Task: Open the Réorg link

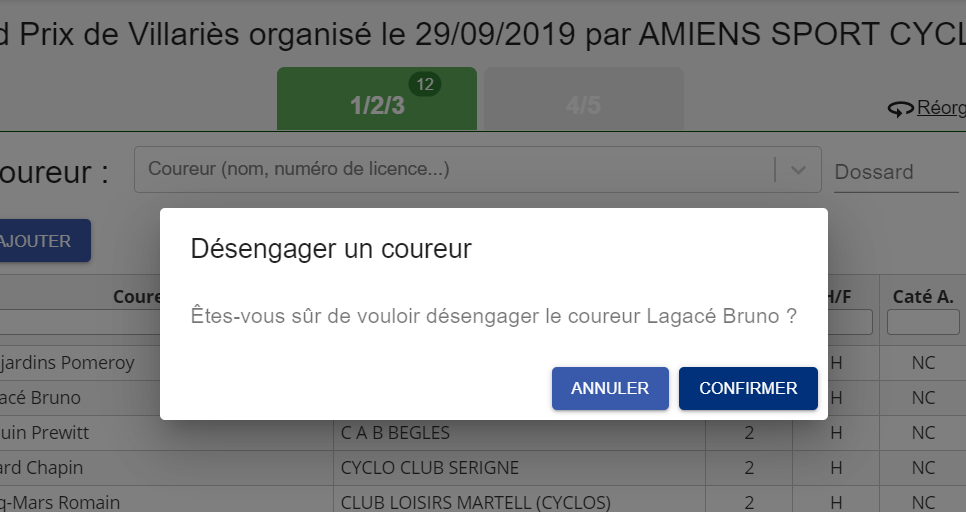Action: click(941, 107)
